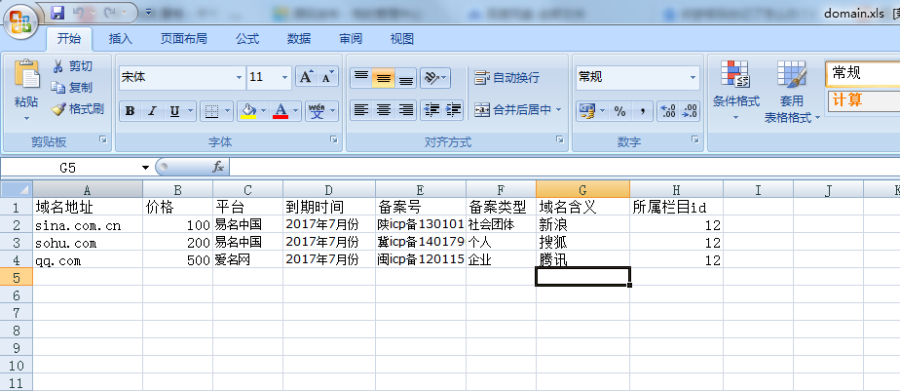
Task: Click the Select All corner triangle
Action: (17, 189)
